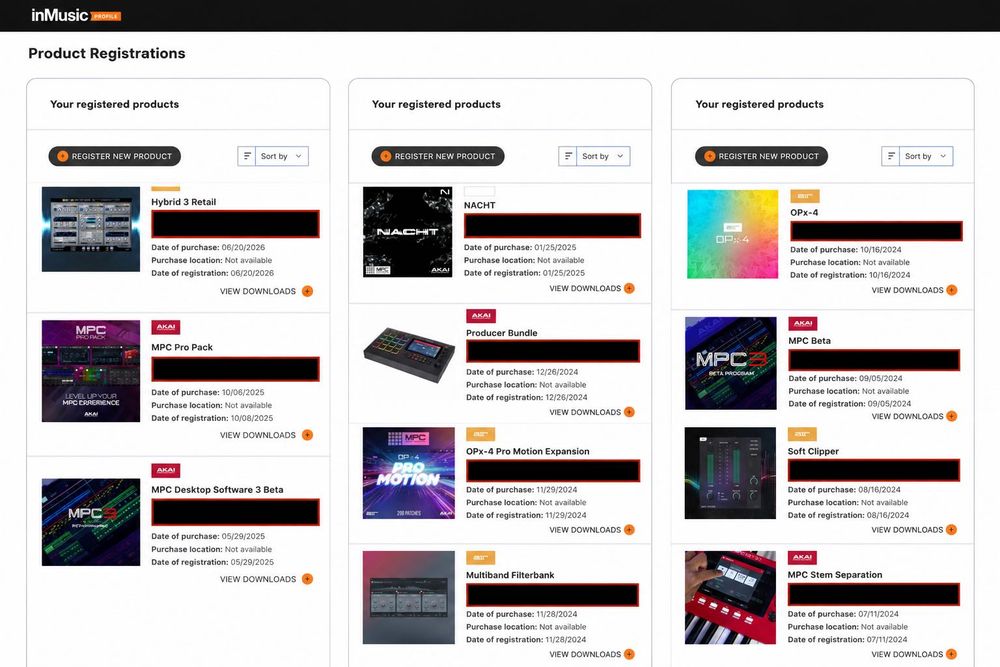Image resolution: width=1000 pixels, height=667 pixels.
Task: Open the NACHT cover thumbnail
Action: click(x=408, y=231)
